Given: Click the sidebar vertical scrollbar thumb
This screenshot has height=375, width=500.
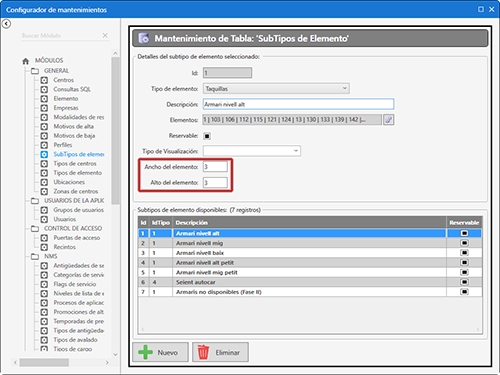Looking at the screenshot, I should [x=115, y=131].
